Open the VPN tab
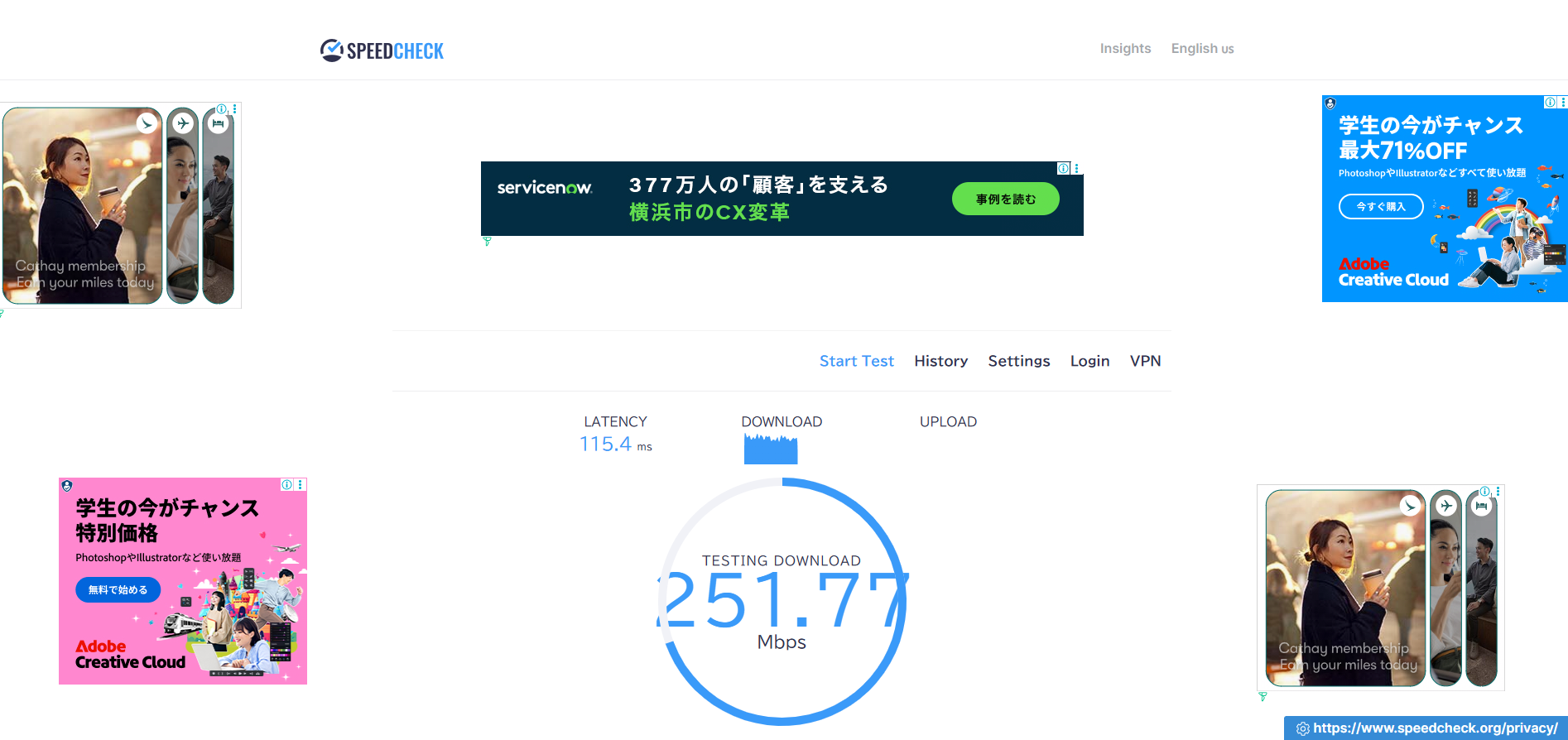Viewport: 1568px width, 740px height. [1145, 361]
